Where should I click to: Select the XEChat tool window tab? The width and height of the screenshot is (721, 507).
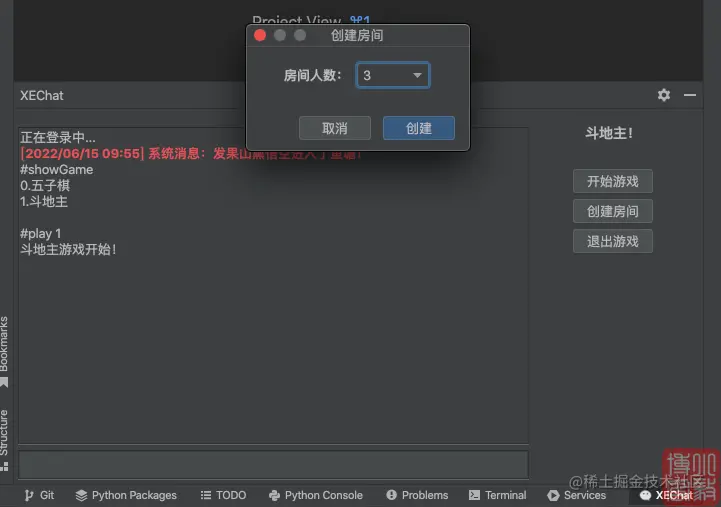click(x=666, y=495)
